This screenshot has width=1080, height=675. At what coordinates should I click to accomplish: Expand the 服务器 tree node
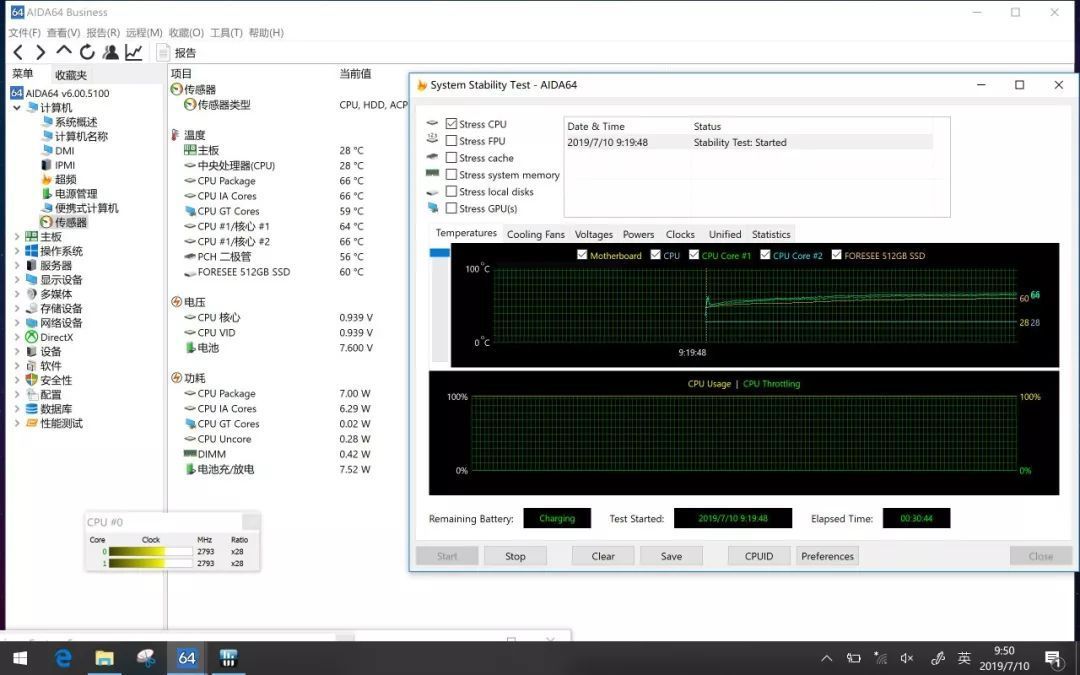point(17,265)
